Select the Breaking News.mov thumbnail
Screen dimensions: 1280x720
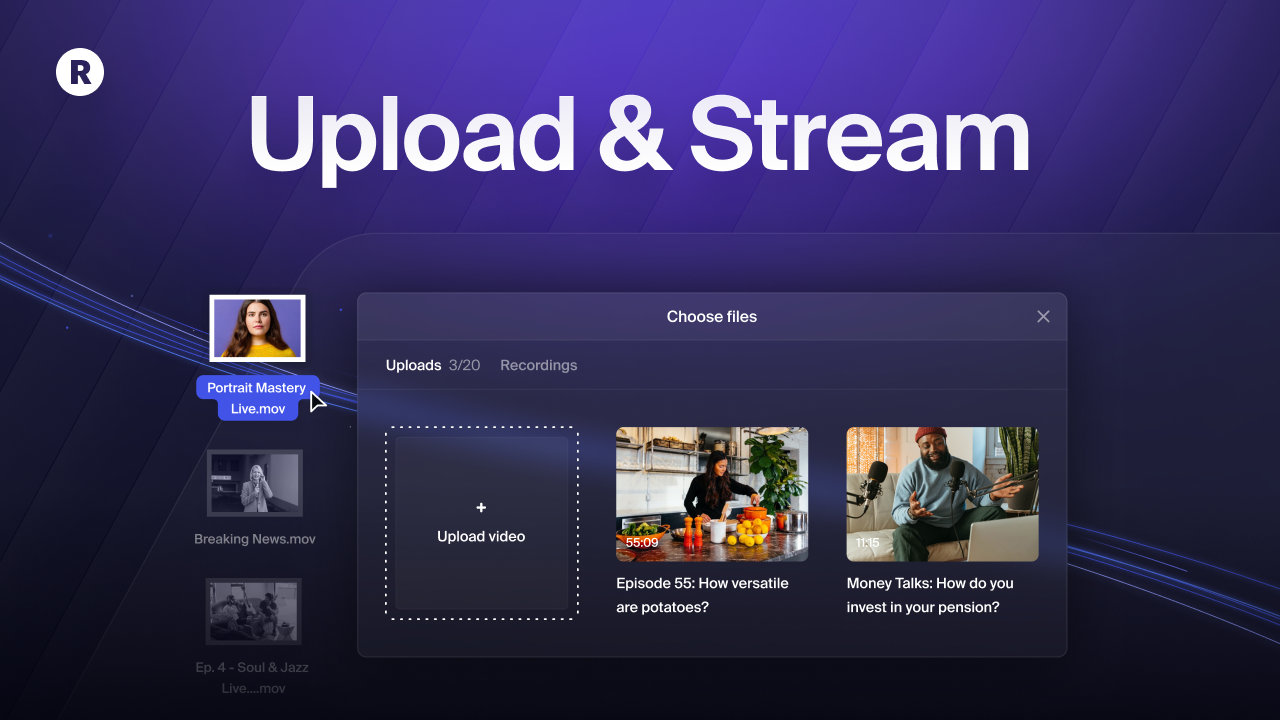point(255,483)
